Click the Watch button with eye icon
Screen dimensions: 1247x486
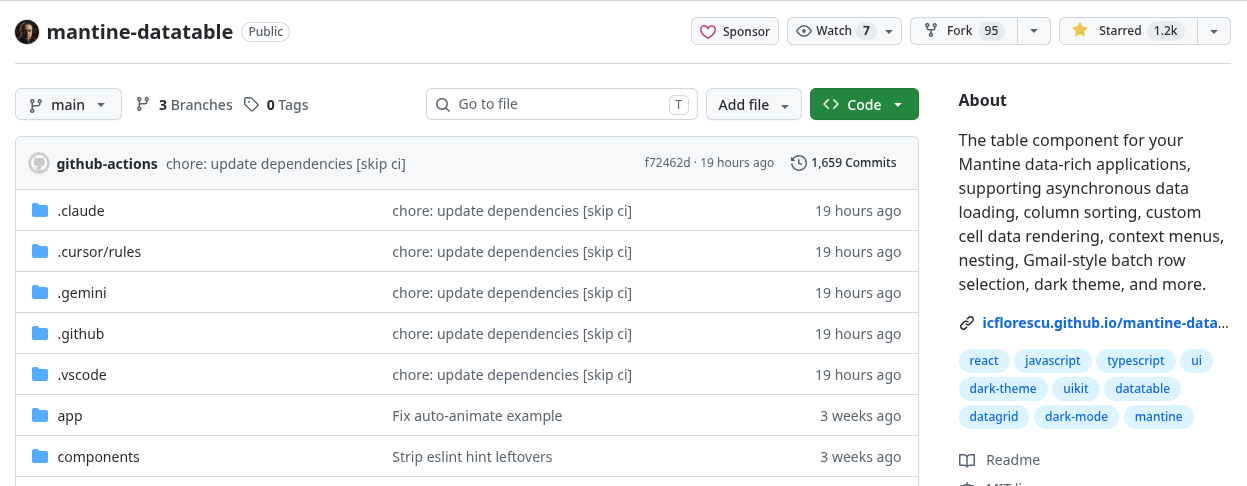pos(832,31)
